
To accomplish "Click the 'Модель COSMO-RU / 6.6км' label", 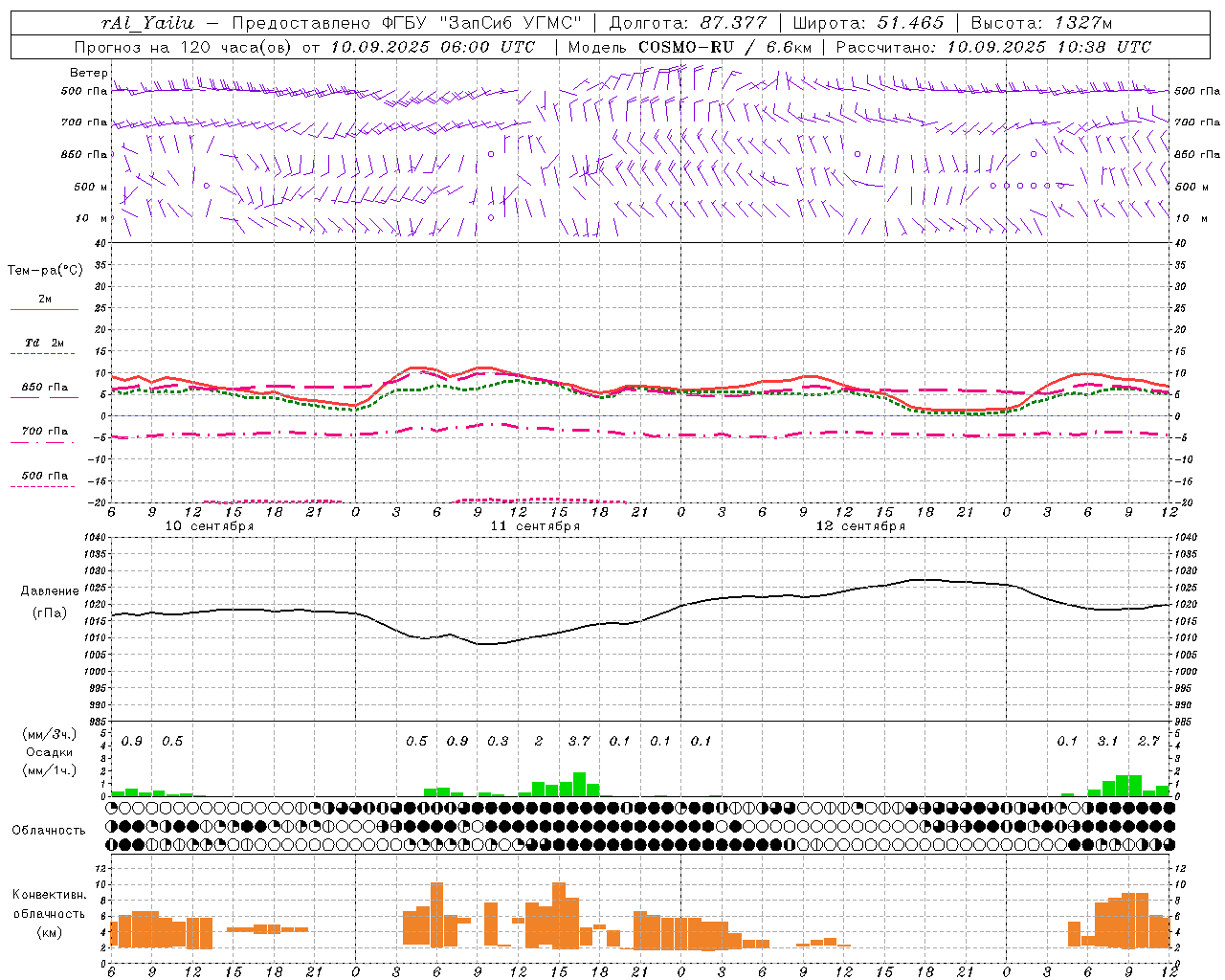I will point(689,47).
